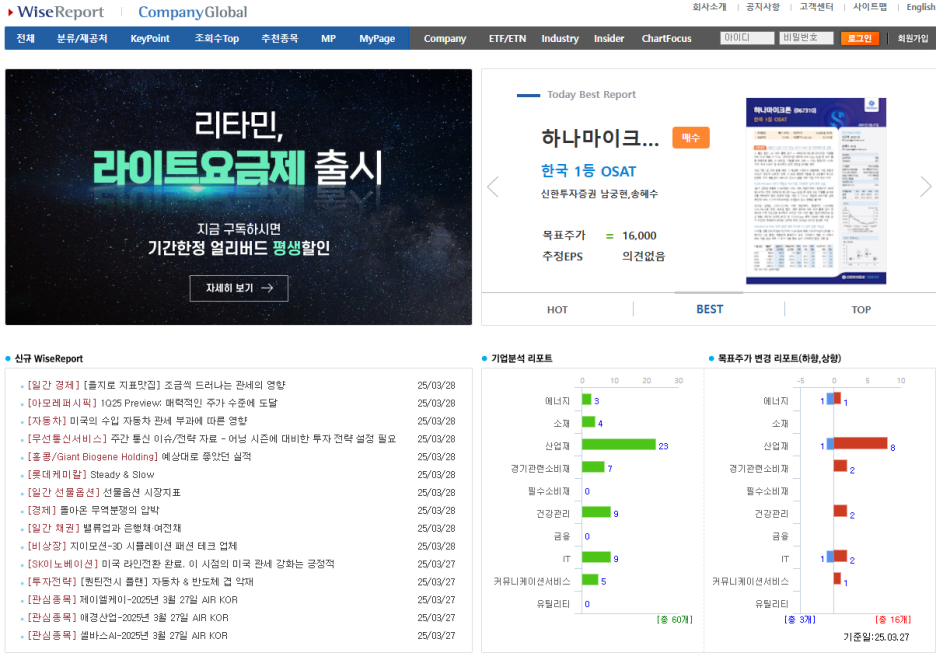Screen dimensions: 936x653
Task: Open 분류/제공처 menu
Action: coord(82,38)
